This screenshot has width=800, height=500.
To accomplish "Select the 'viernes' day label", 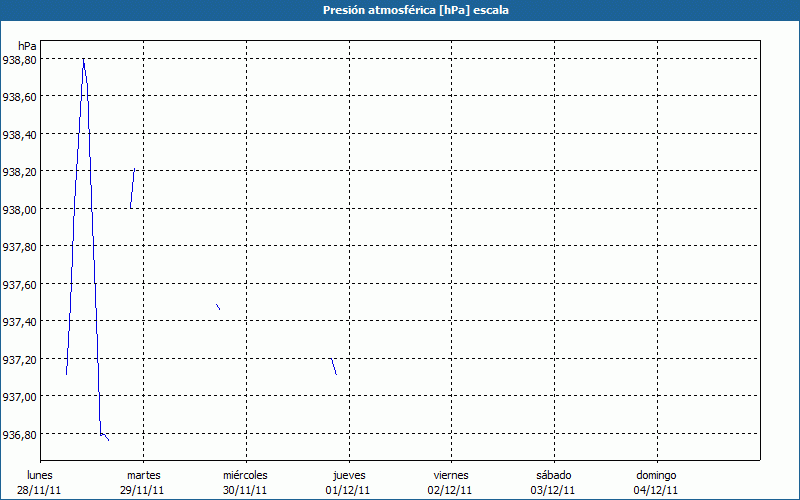I will [x=451, y=475].
